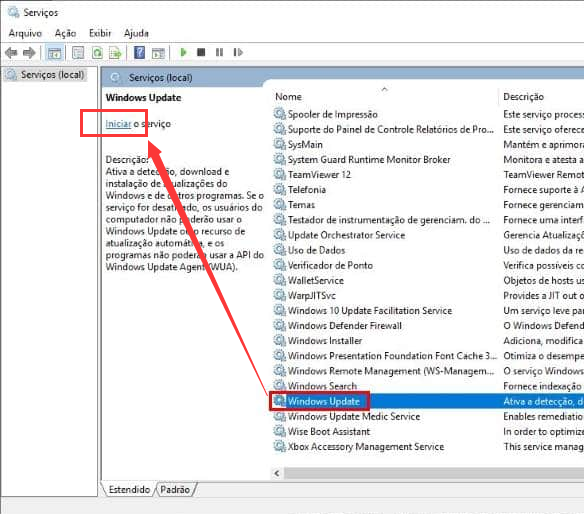Switch to the Estendido tab
Image resolution: width=584 pixels, height=514 pixels.
[129, 489]
